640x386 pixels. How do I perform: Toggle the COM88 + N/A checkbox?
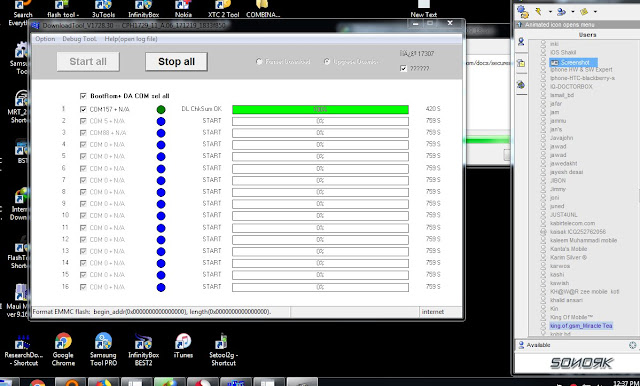pyautogui.click(x=83, y=133)
